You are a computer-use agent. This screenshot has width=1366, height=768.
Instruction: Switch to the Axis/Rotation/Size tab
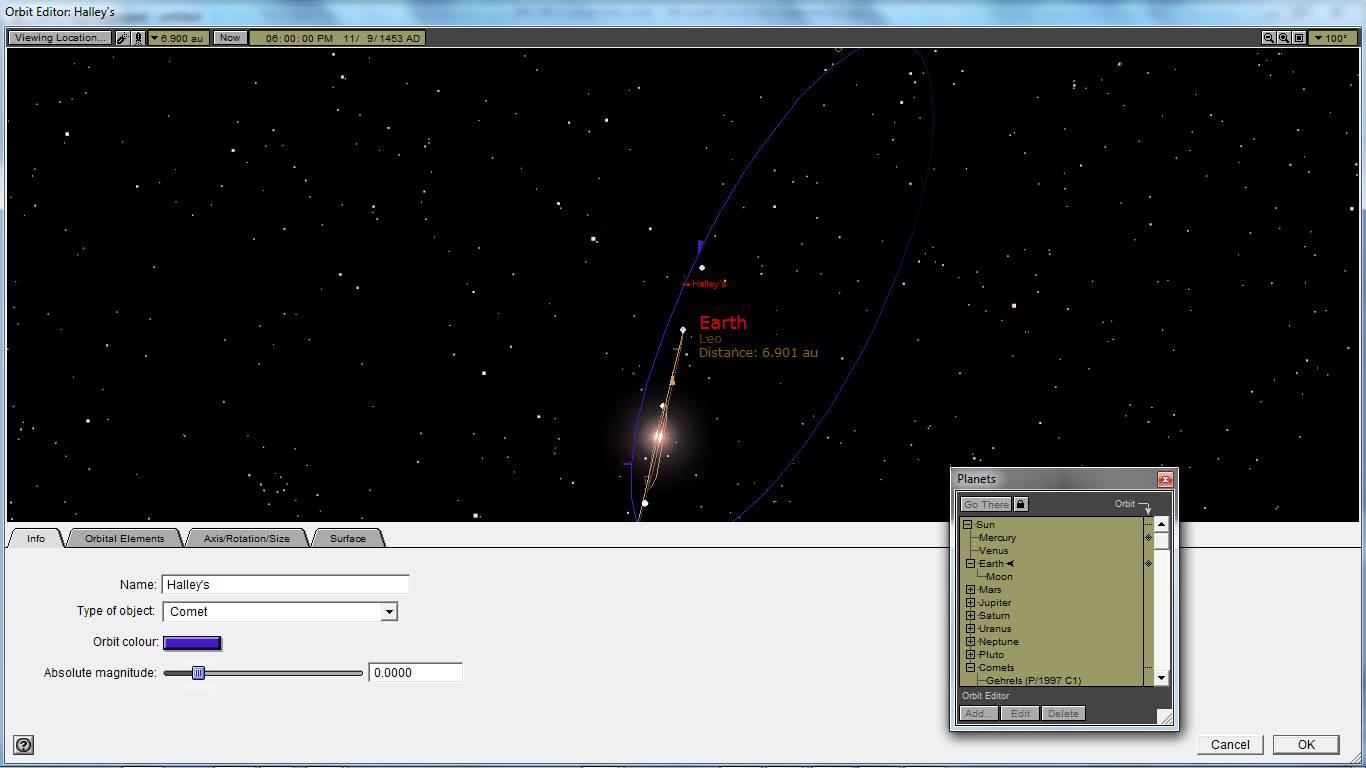247,538
